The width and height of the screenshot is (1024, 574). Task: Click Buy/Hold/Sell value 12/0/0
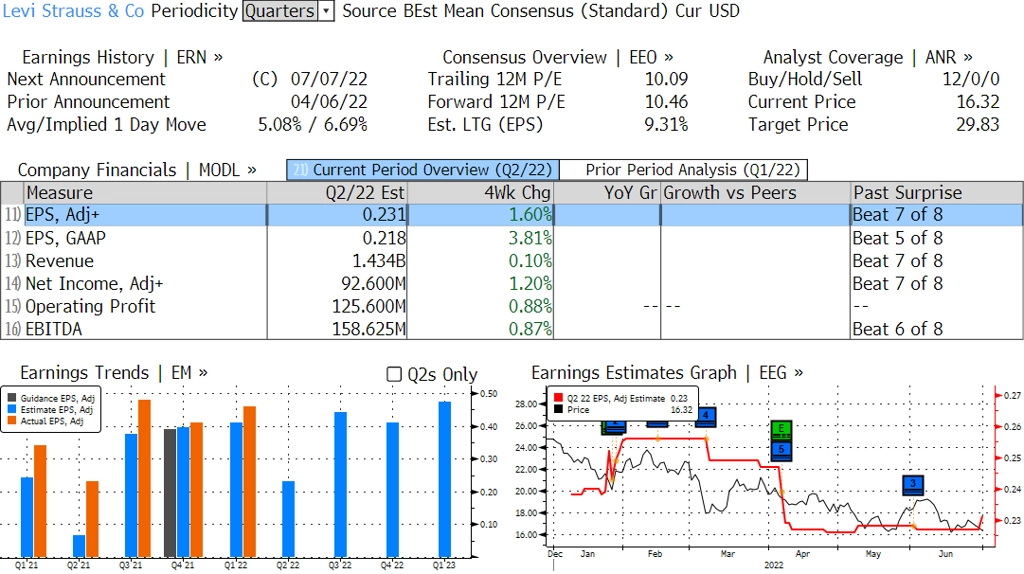click(x=970, y=79)
